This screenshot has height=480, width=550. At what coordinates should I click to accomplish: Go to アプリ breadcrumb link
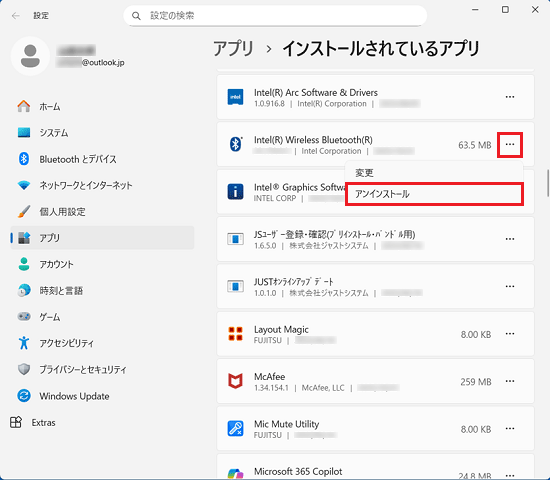[233, 48]
